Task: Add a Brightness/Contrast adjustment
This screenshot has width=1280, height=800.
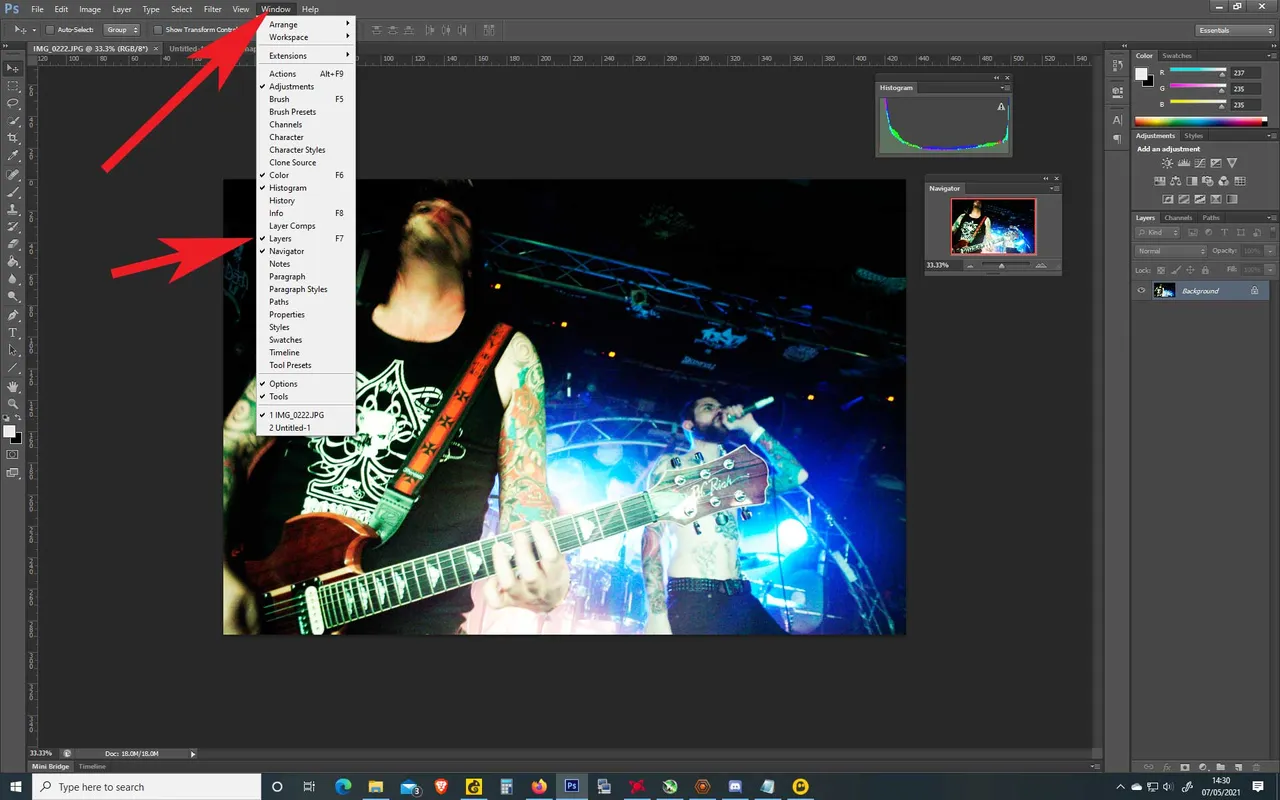Action: click(x=1167, y=163)
